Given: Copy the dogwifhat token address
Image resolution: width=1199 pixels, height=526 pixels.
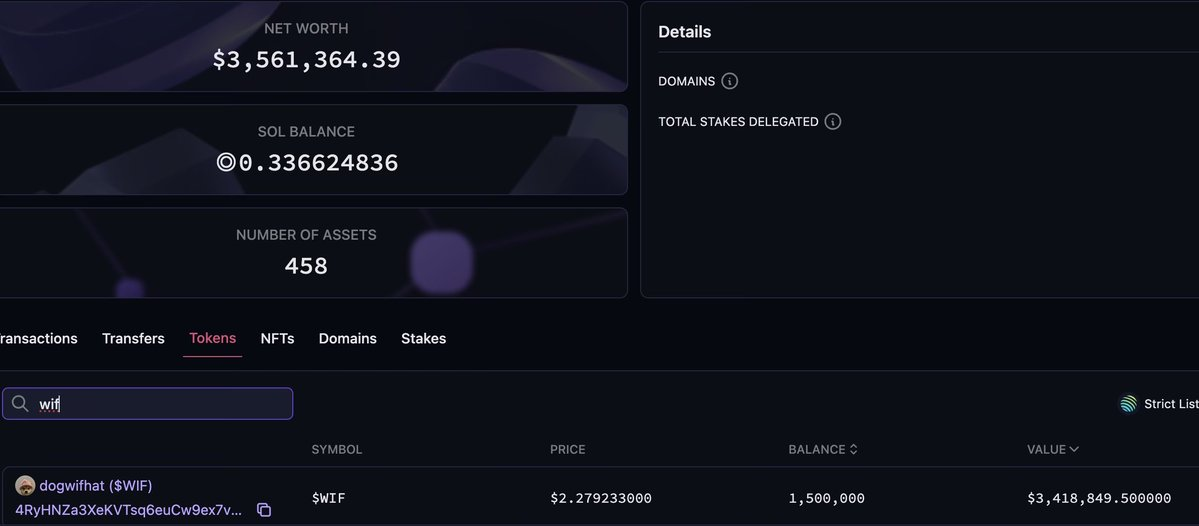Looking at the screenshot, I should click(264, 509).
